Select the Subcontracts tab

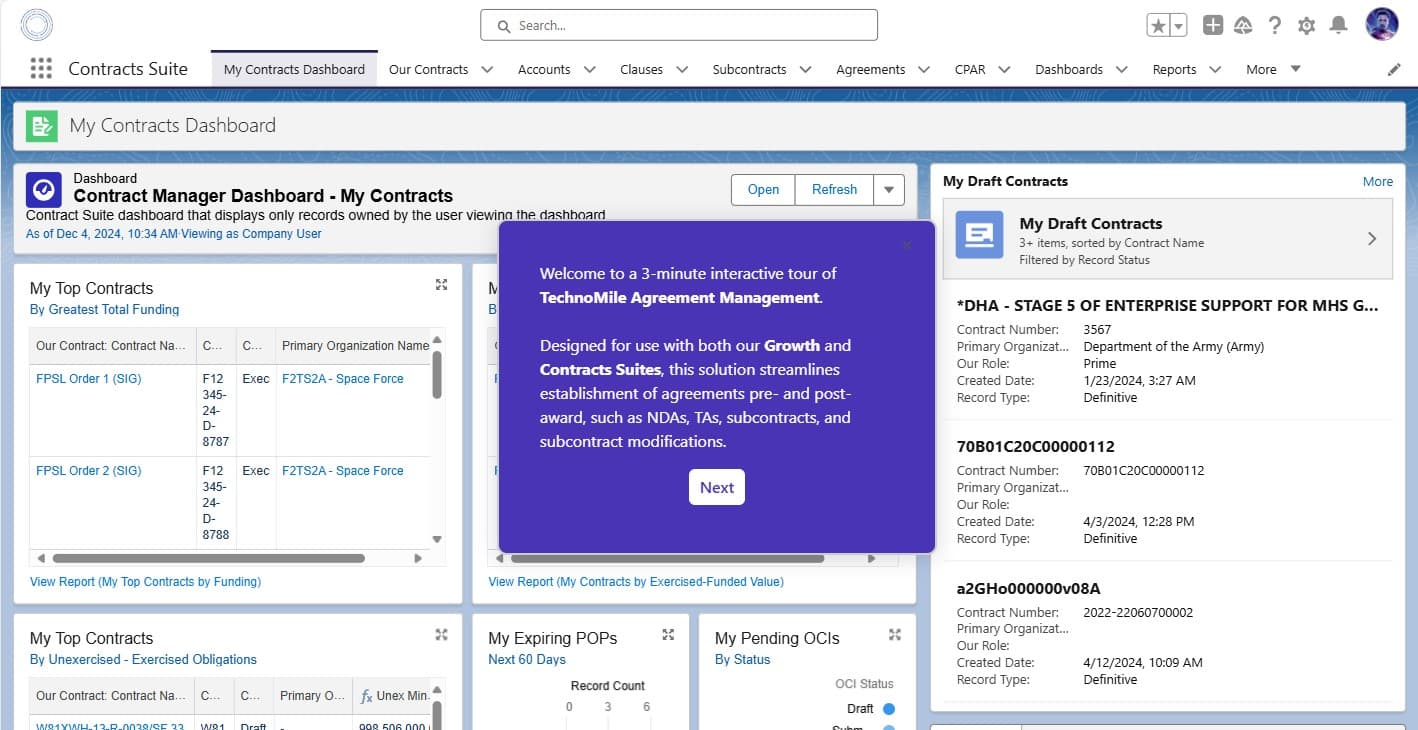pos(749,69)
